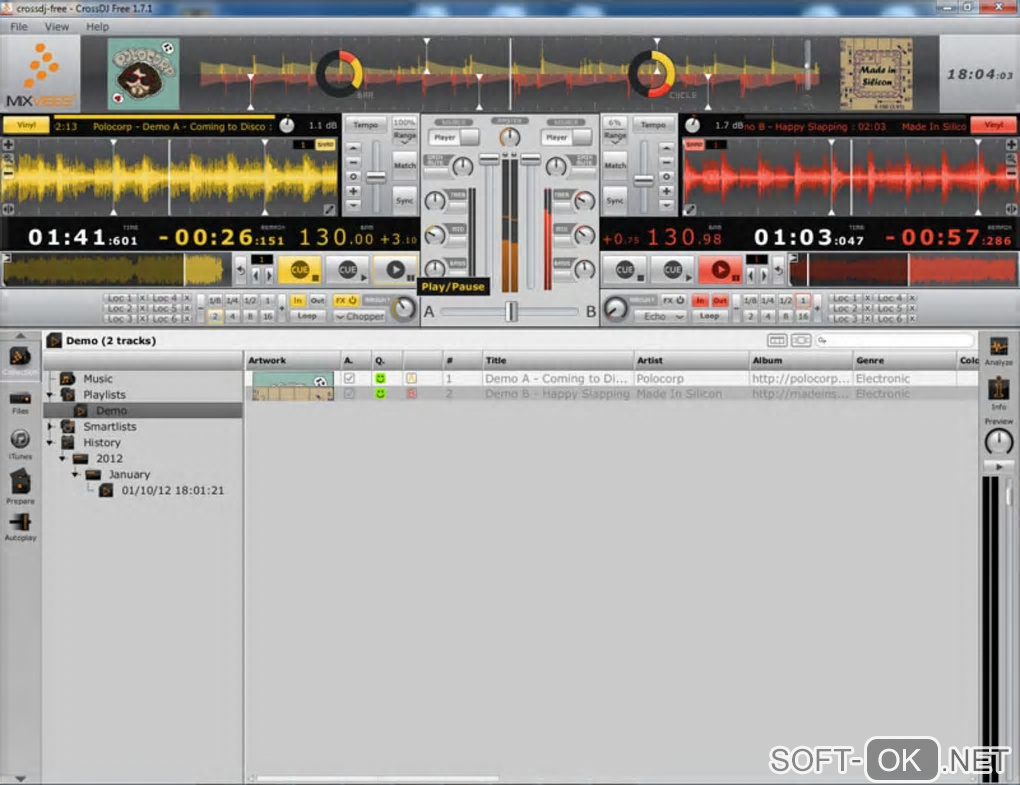Click deck B red Play/Pause button
The width and height of the screenshot is (1020, 785).
coord(720,270)
